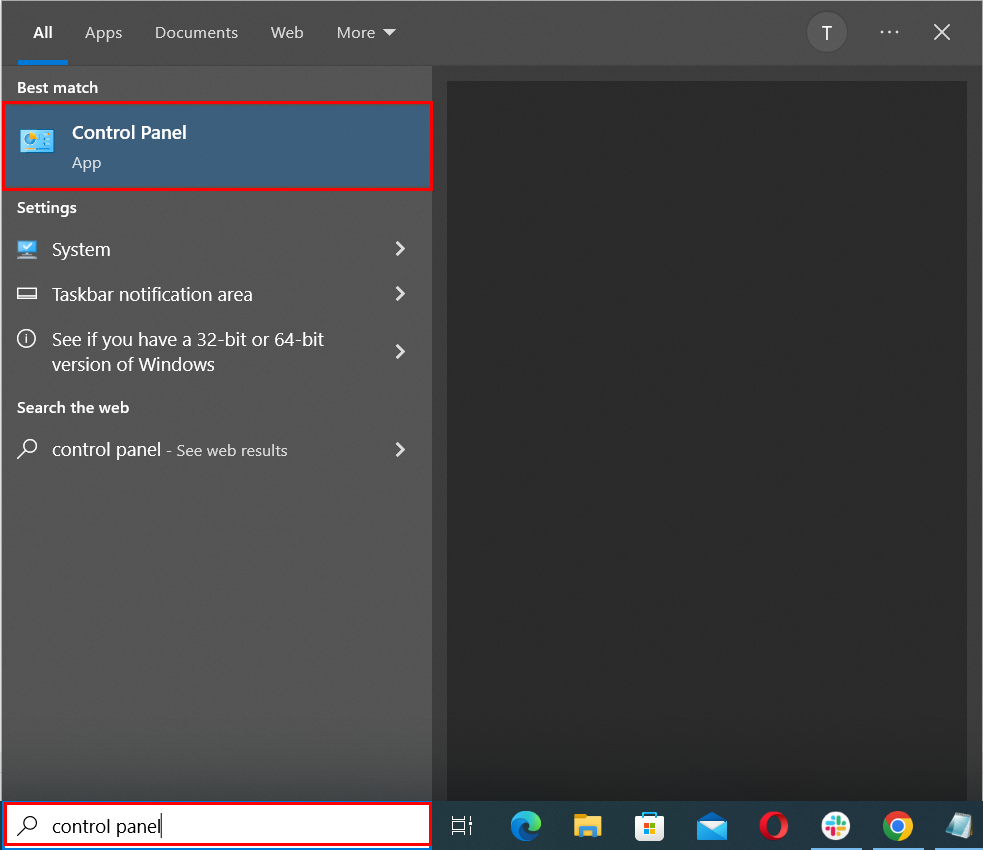Image resolution: width=983 pixels, height=850 pixels.
Task: Click inside the search input field
Action: point(217,825)
